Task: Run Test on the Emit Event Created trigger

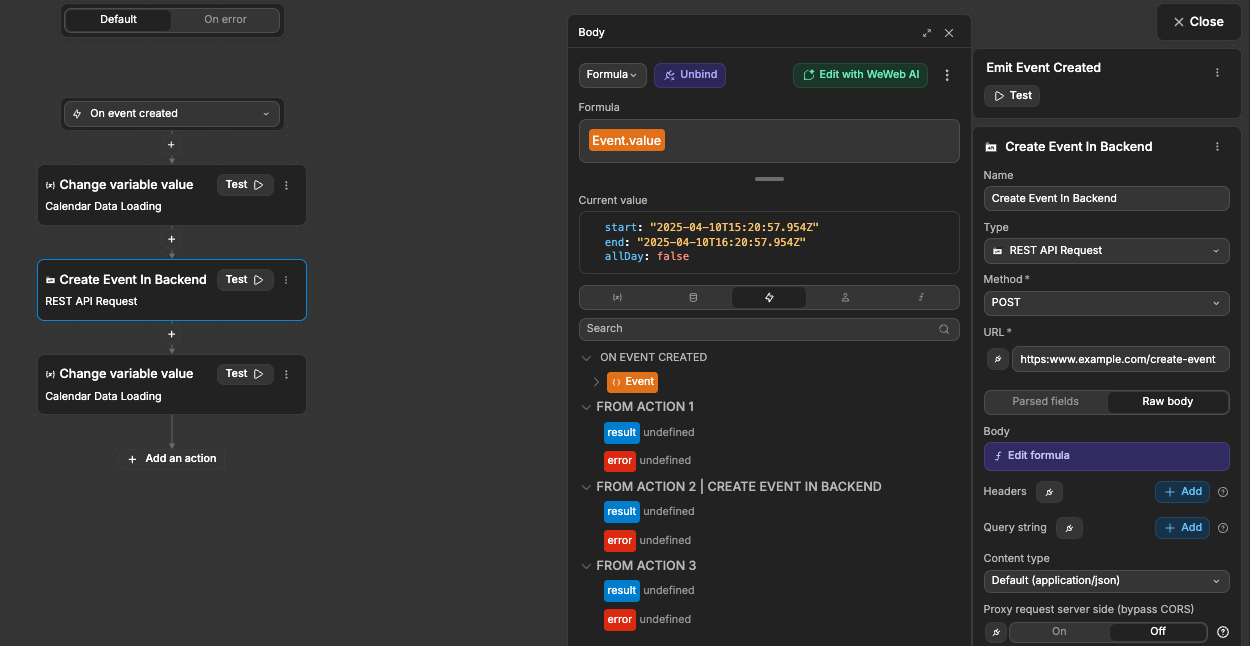Action: coord(1011,95)
